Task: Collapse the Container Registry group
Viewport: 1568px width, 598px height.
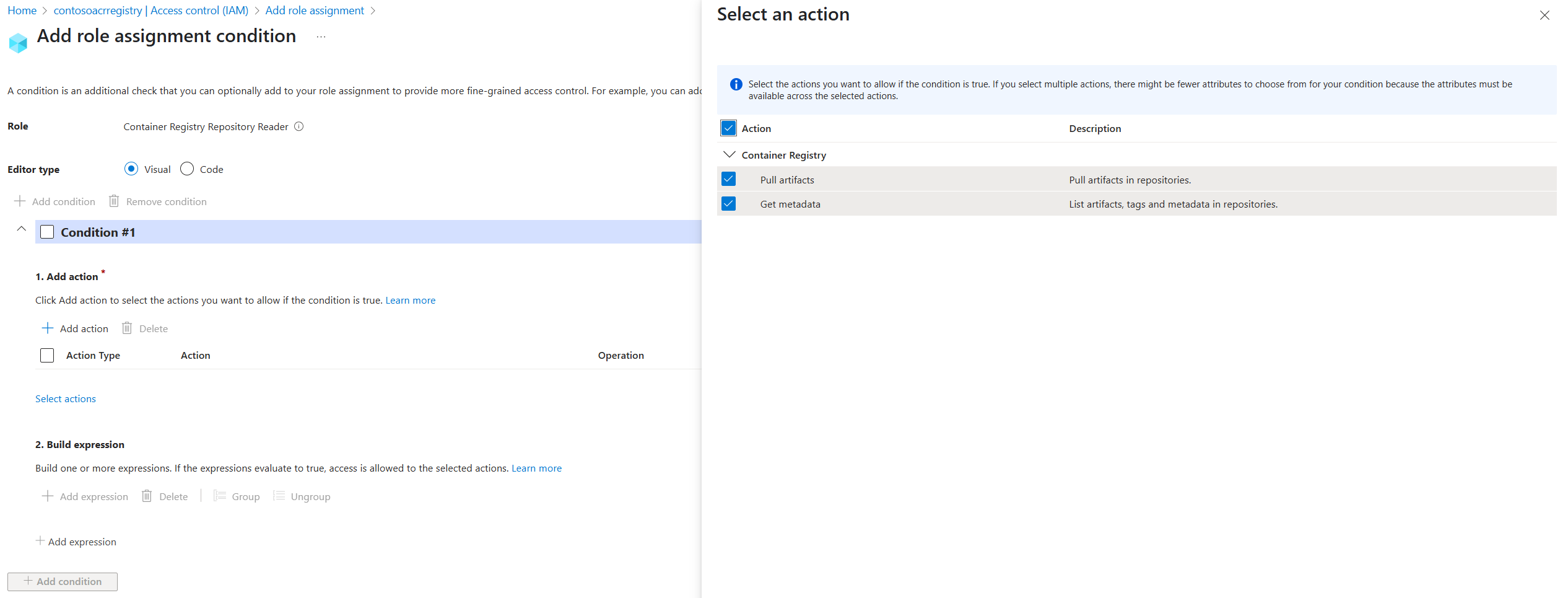Action: 730,154
